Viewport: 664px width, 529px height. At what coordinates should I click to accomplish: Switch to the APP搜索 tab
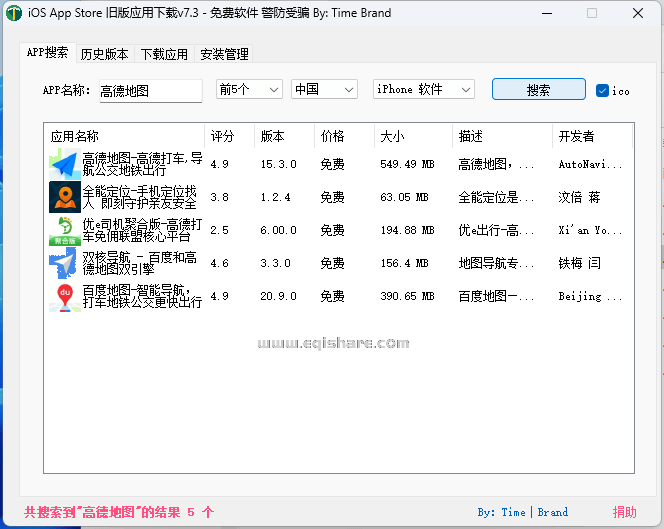pyautogui.click(x=47, y=53)
